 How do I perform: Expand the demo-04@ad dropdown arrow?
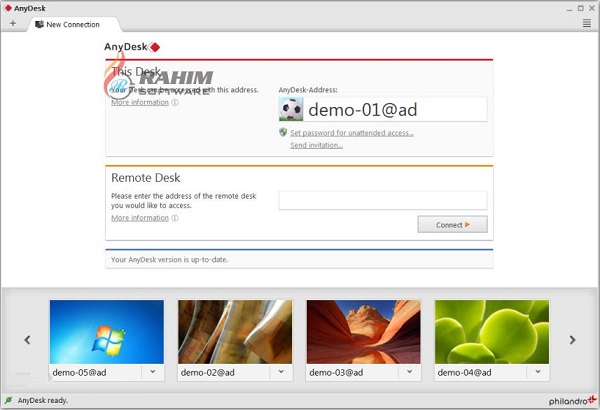click(x=538, y=372)
